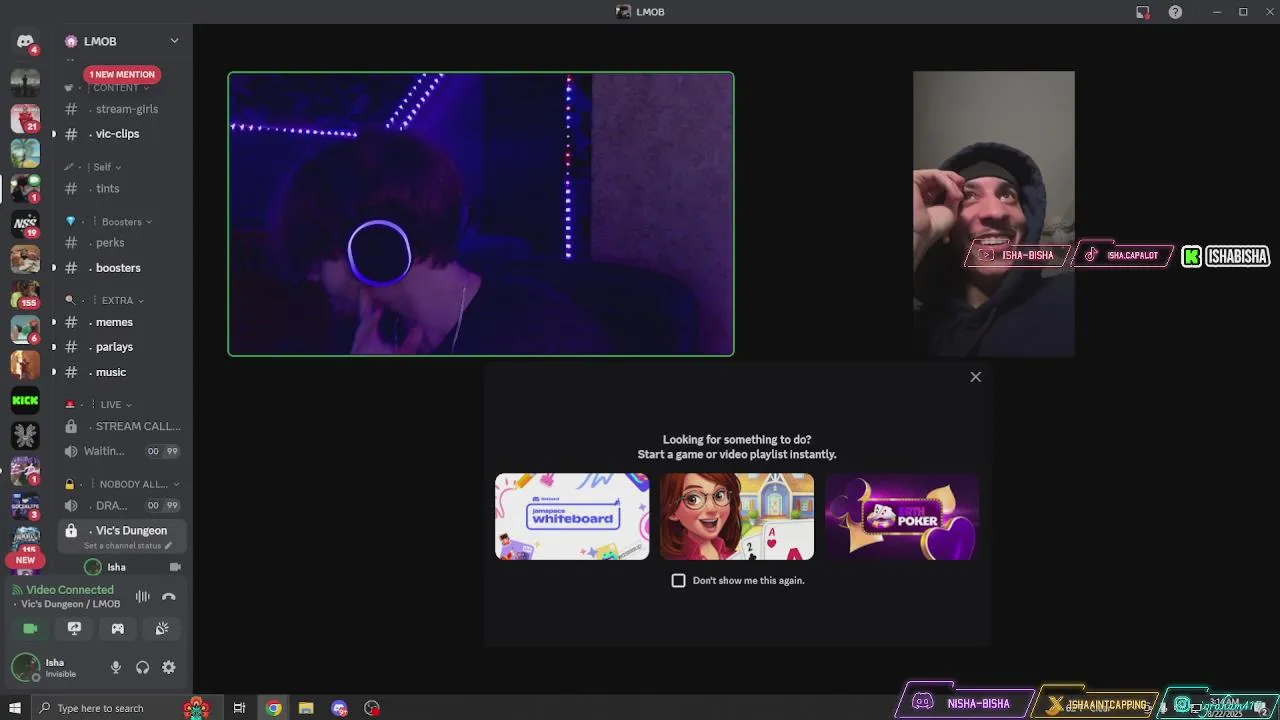The height and width of the screenshot is (720, 1280).
Task: Focus the hooded man's video tile
Action: (994, 214)
